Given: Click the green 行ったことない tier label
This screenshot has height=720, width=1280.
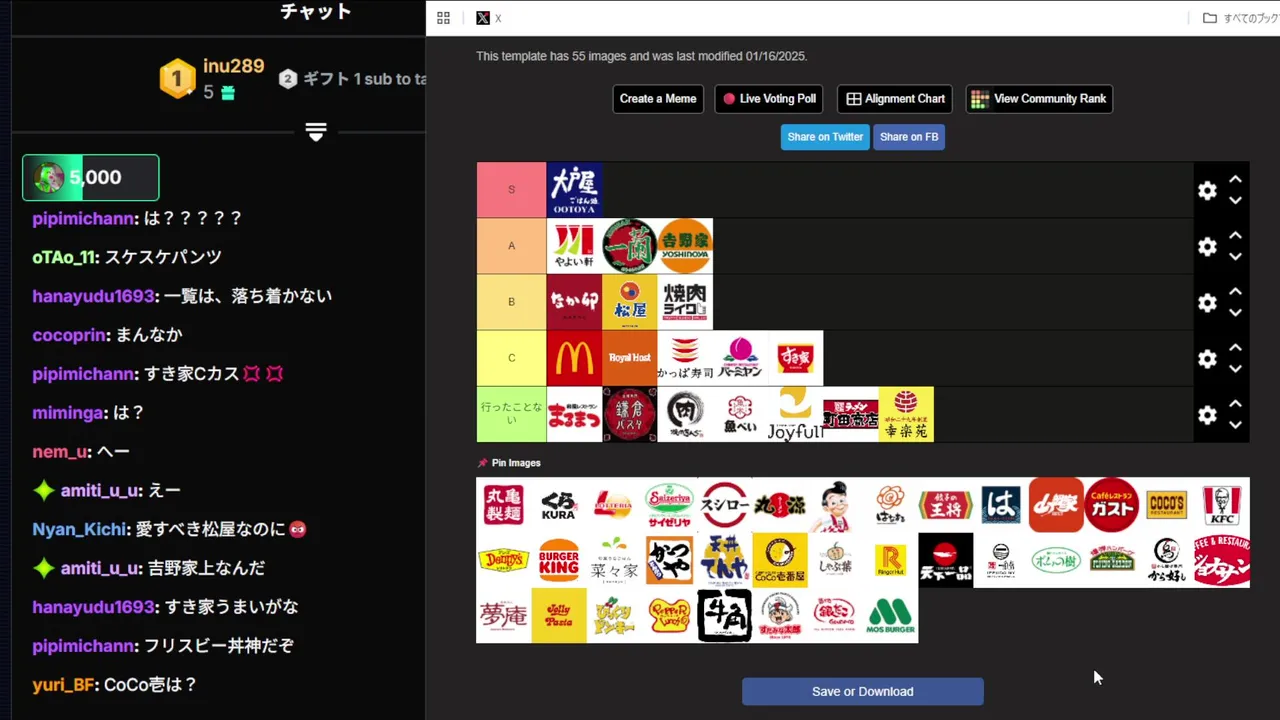Looking at the screenshot, I should pyautogui.click(x=511, y=414).
